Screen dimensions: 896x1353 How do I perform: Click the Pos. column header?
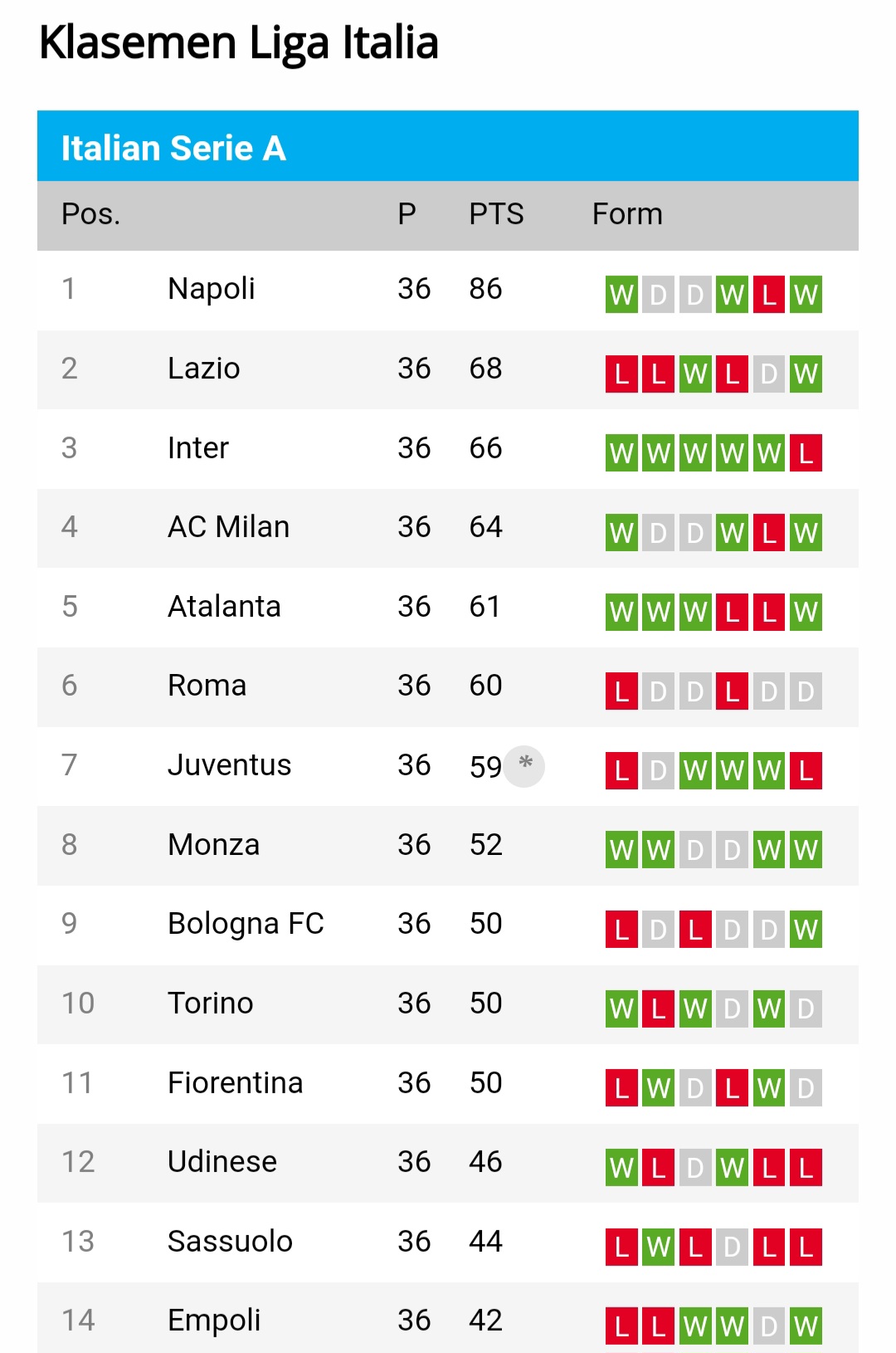pyautogui.click(x=91, y=214)
